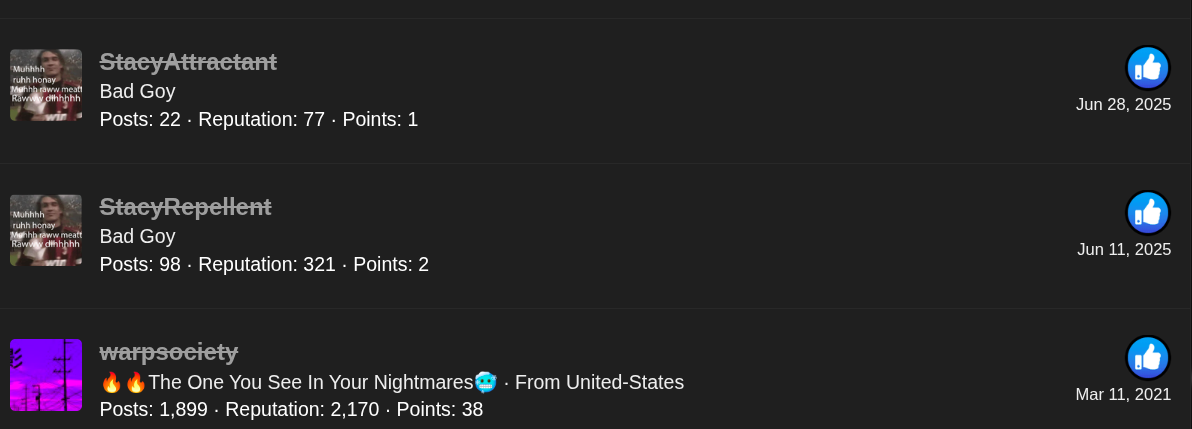Viewport: 1192px width, 429px height.
Task: Open StacyAttractant's avatar image
Action: (46, 85)
